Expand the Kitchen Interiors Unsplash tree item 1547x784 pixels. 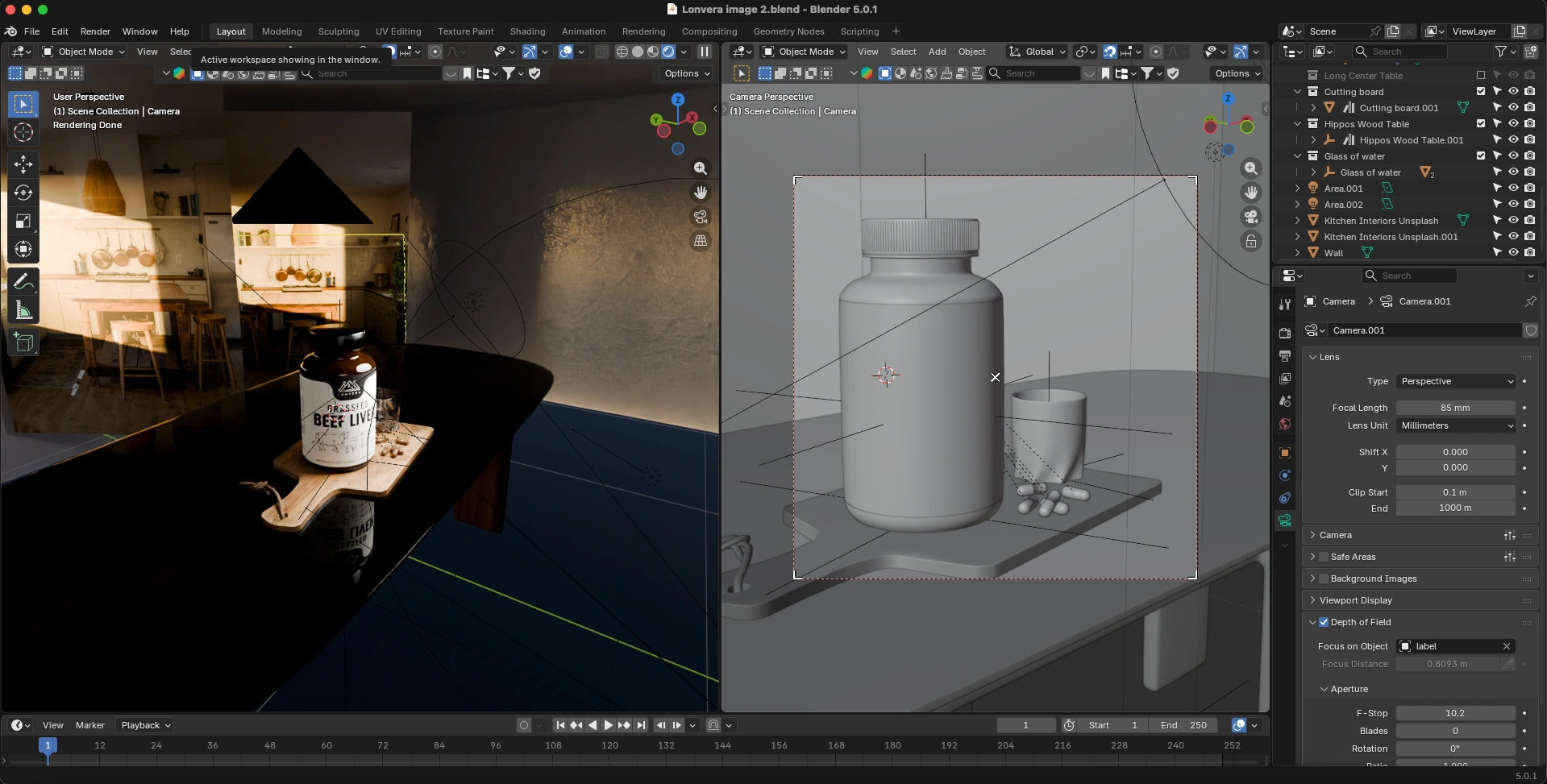tap(1297, 221)
